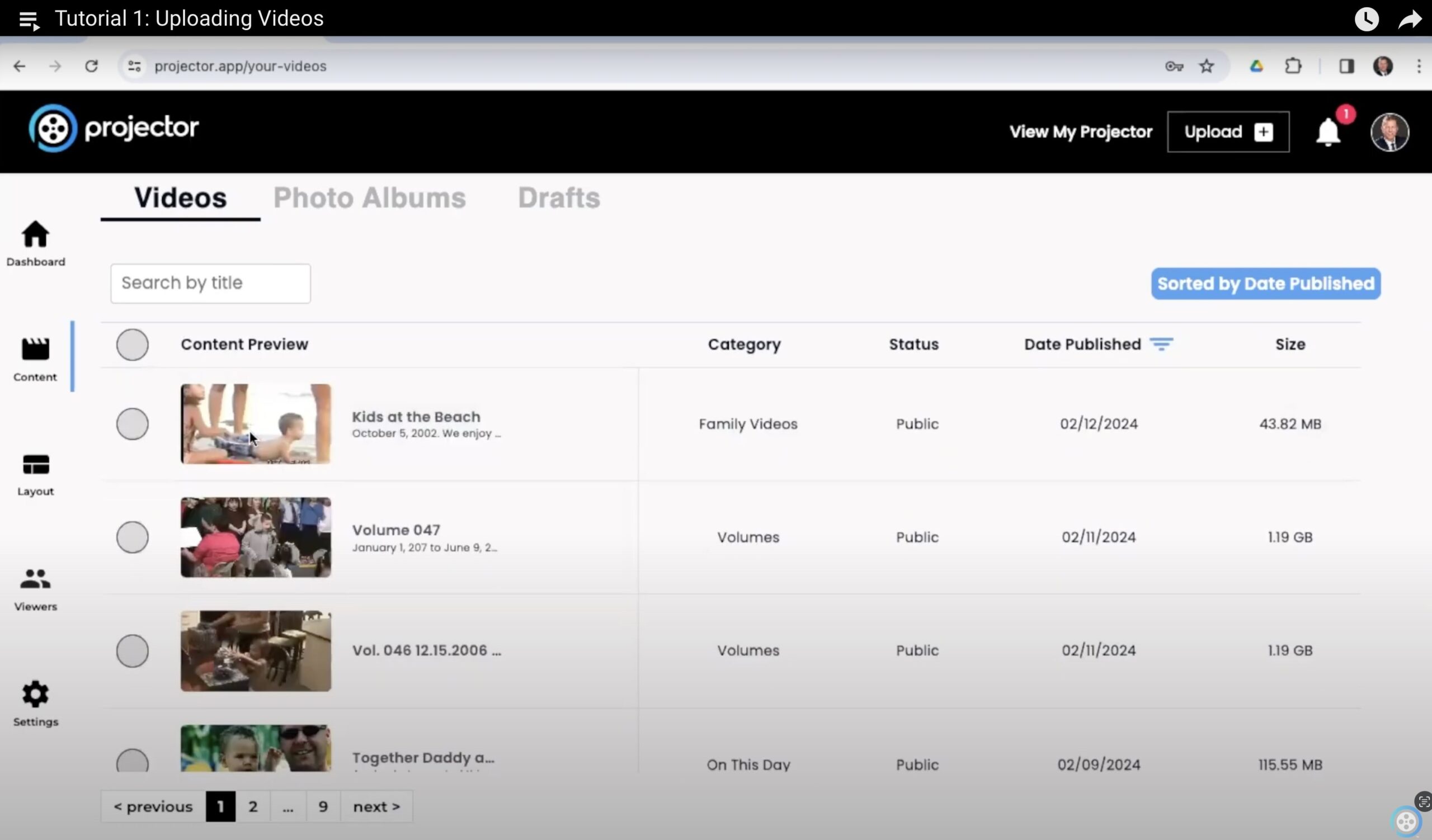Open the user account avatar in header
Viewport: 1432px width, 840px height.
tap(1389, 133)
